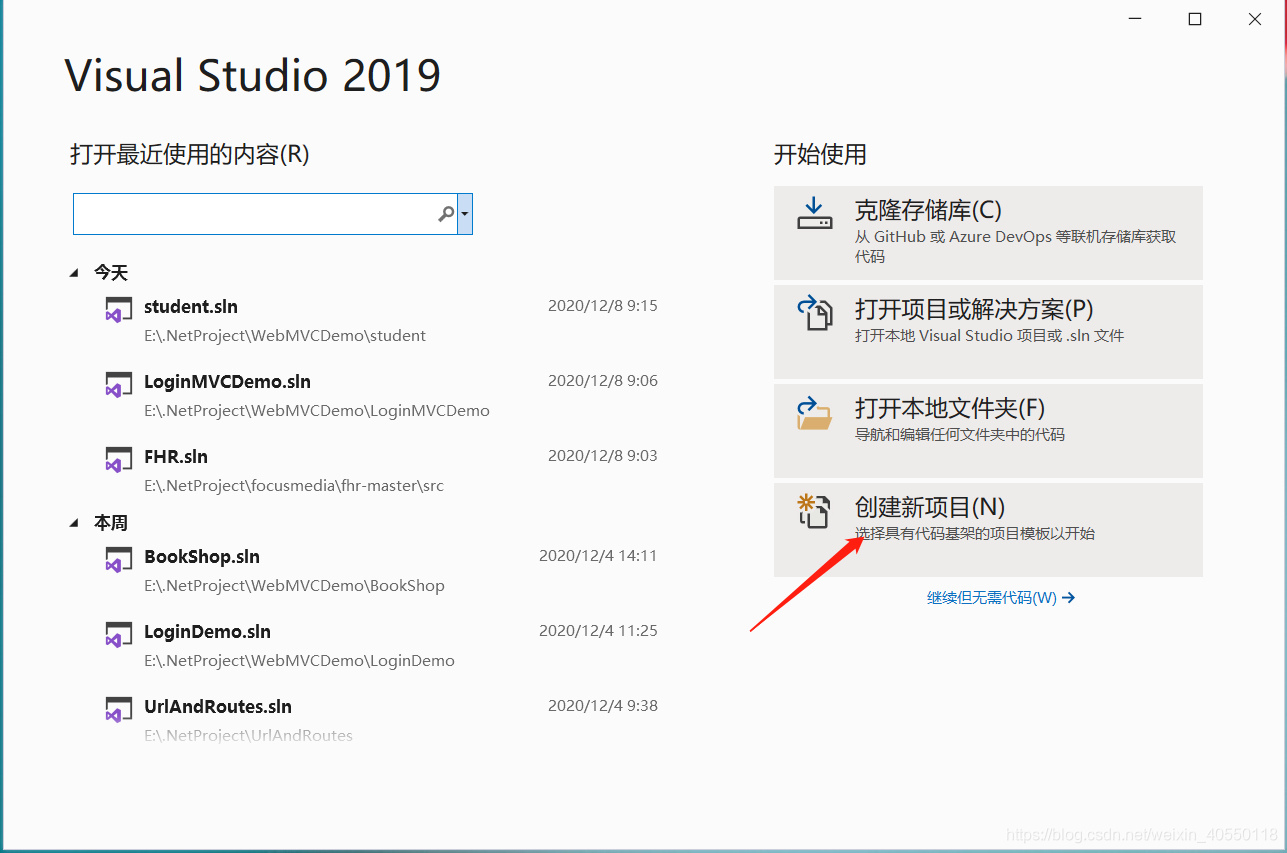Click the 打开项目或解决方案(P) button
Image resolution: width=1287 pixels, height=853 pixels.
tap(988, 332)
